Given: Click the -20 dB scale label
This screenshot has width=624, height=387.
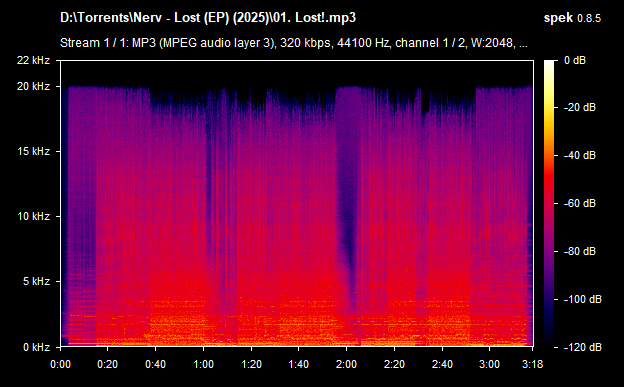Looking at the screenshot, I should [580, 108].
